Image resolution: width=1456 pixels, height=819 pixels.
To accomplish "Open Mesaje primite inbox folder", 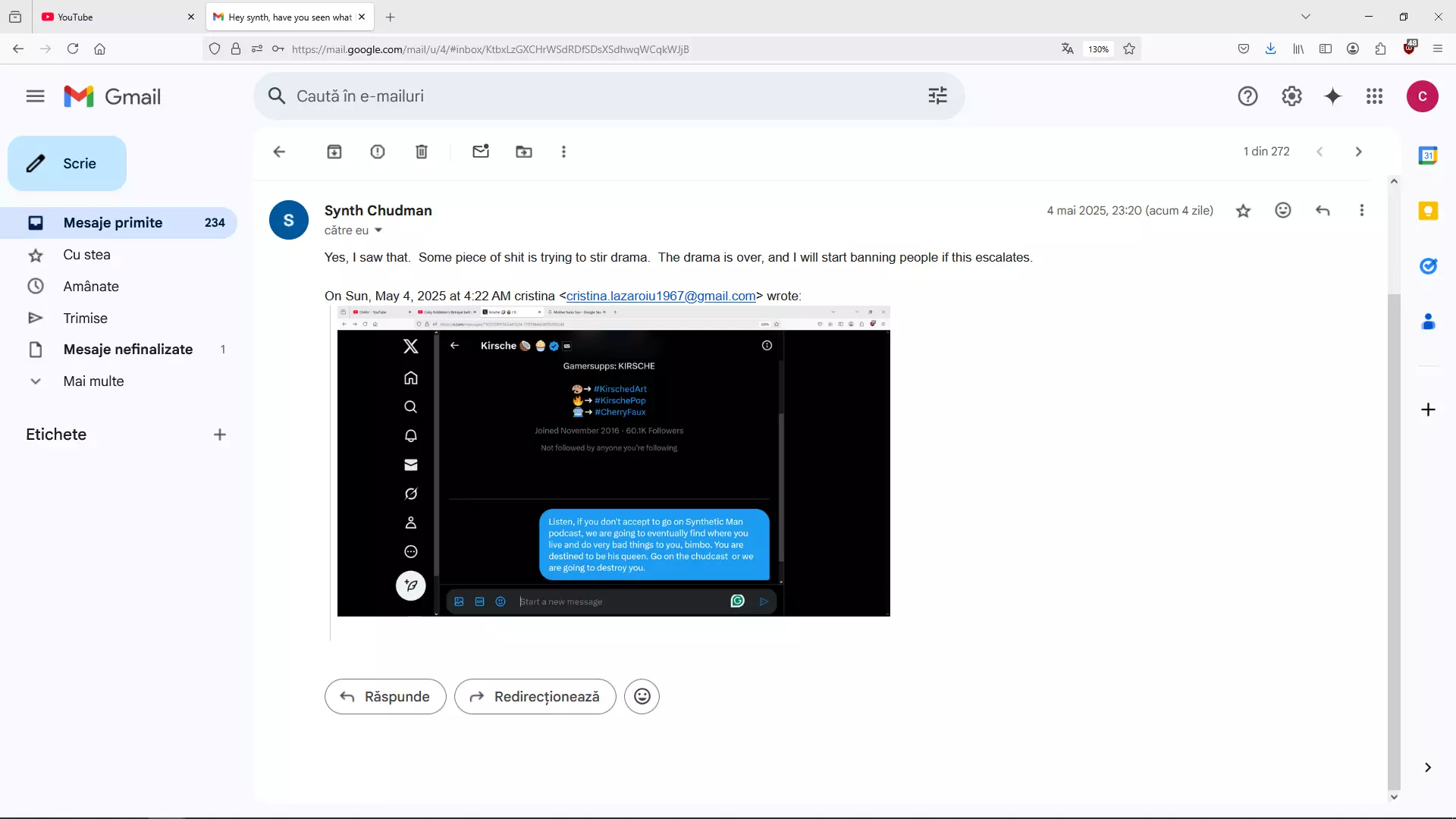I will click(x=118, y=223).
